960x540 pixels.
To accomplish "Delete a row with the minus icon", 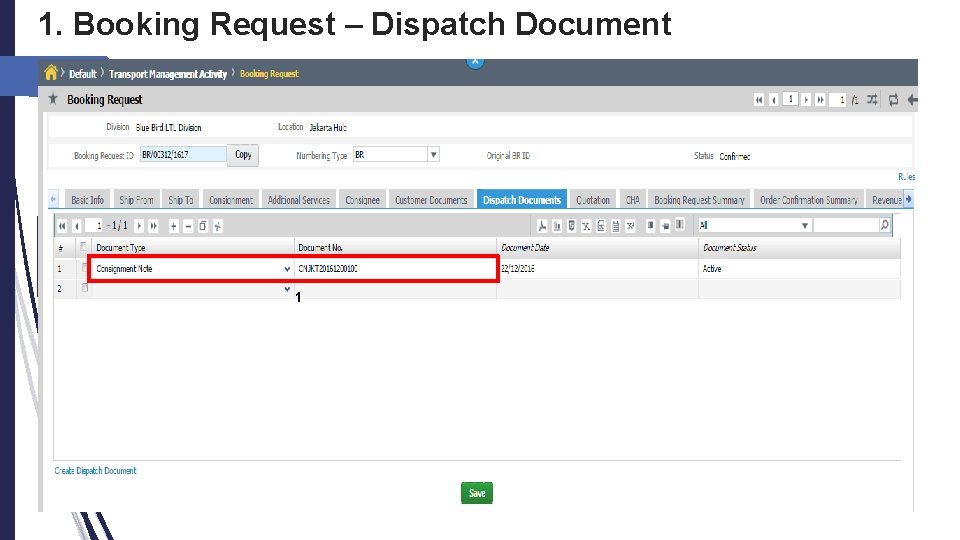I will coord(188,226).
